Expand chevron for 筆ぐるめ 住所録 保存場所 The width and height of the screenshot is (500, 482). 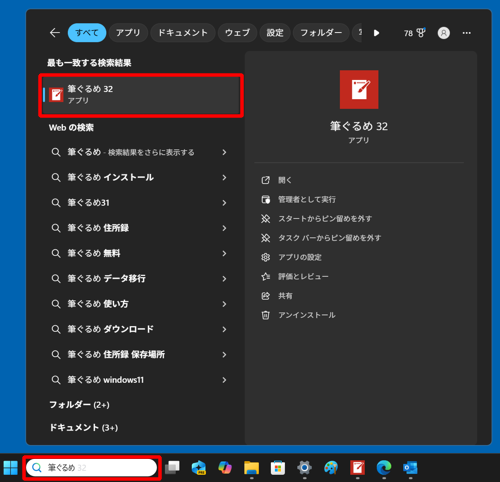tap(224, 355)
